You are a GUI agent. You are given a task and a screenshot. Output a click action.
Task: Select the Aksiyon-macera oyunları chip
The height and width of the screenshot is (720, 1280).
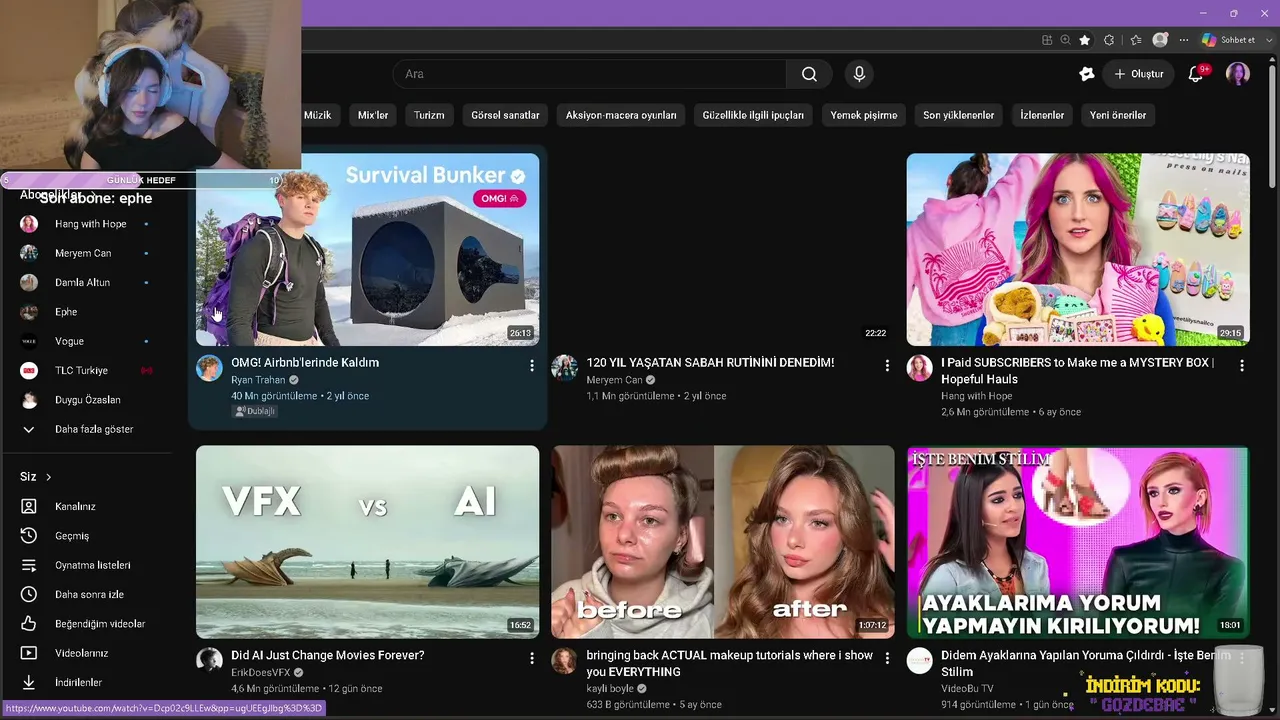click(621, 115)
